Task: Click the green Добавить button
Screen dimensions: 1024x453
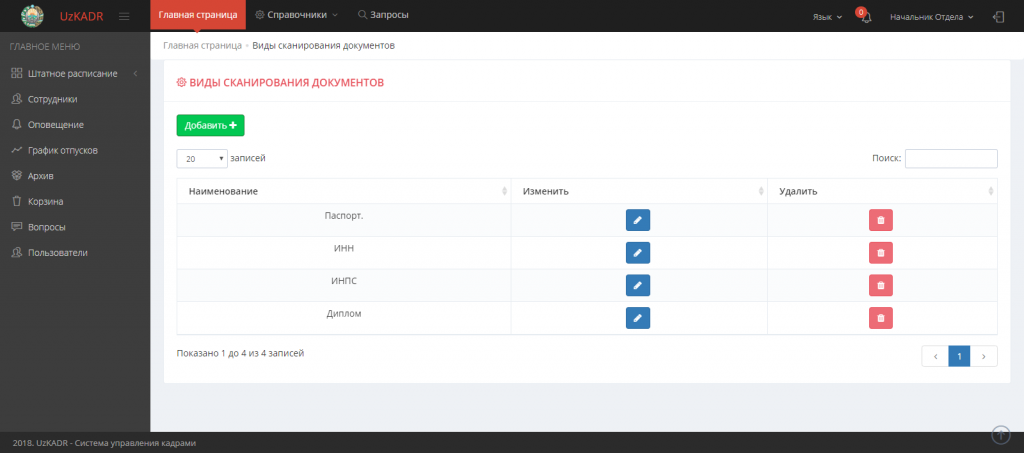Action: tap(210, 125)
